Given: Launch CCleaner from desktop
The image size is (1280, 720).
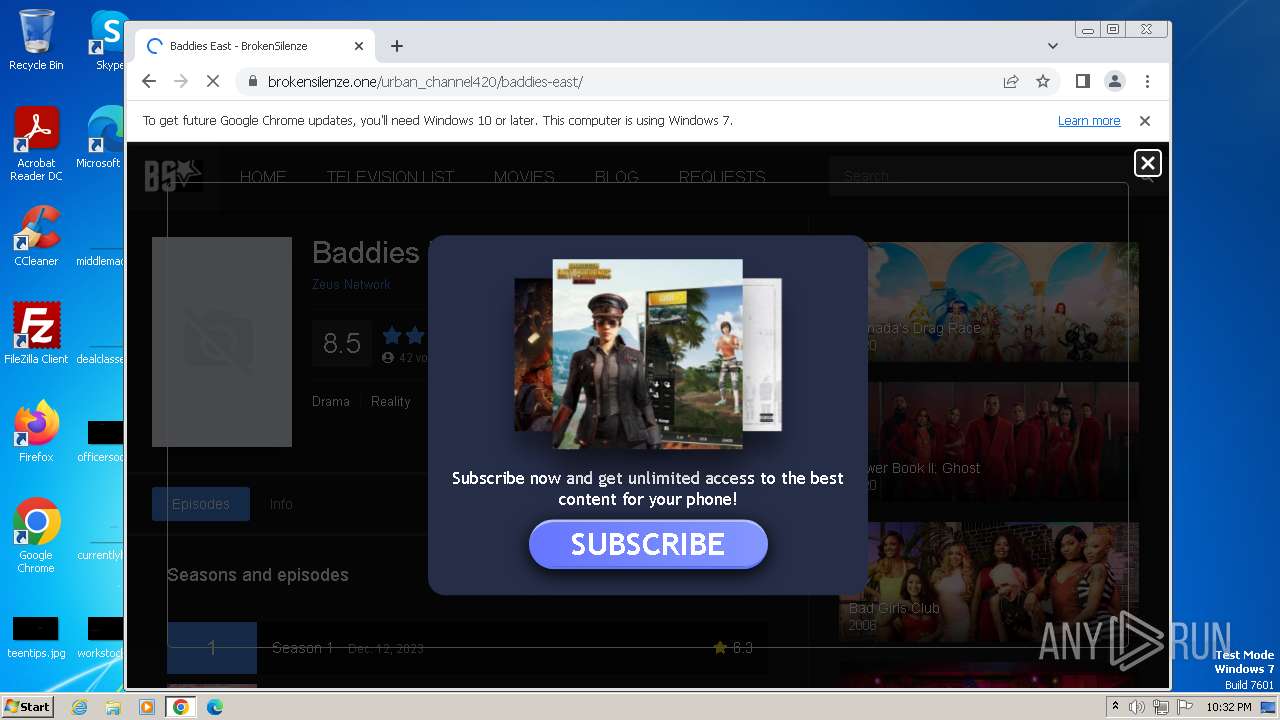Looking at the screenshot, I should pos(36,236).
